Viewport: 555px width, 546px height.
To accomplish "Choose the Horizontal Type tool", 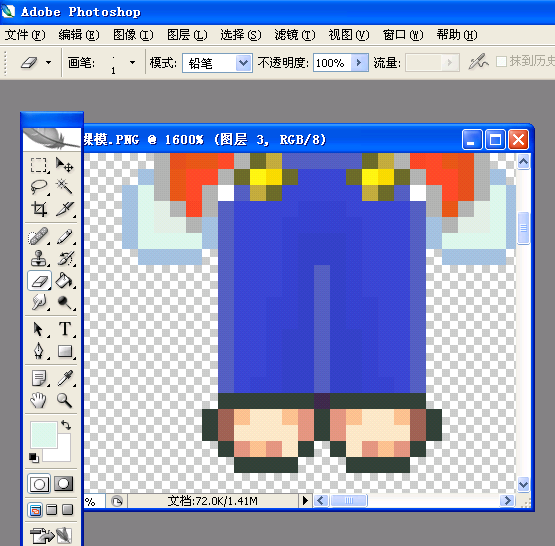I will 64,329.
